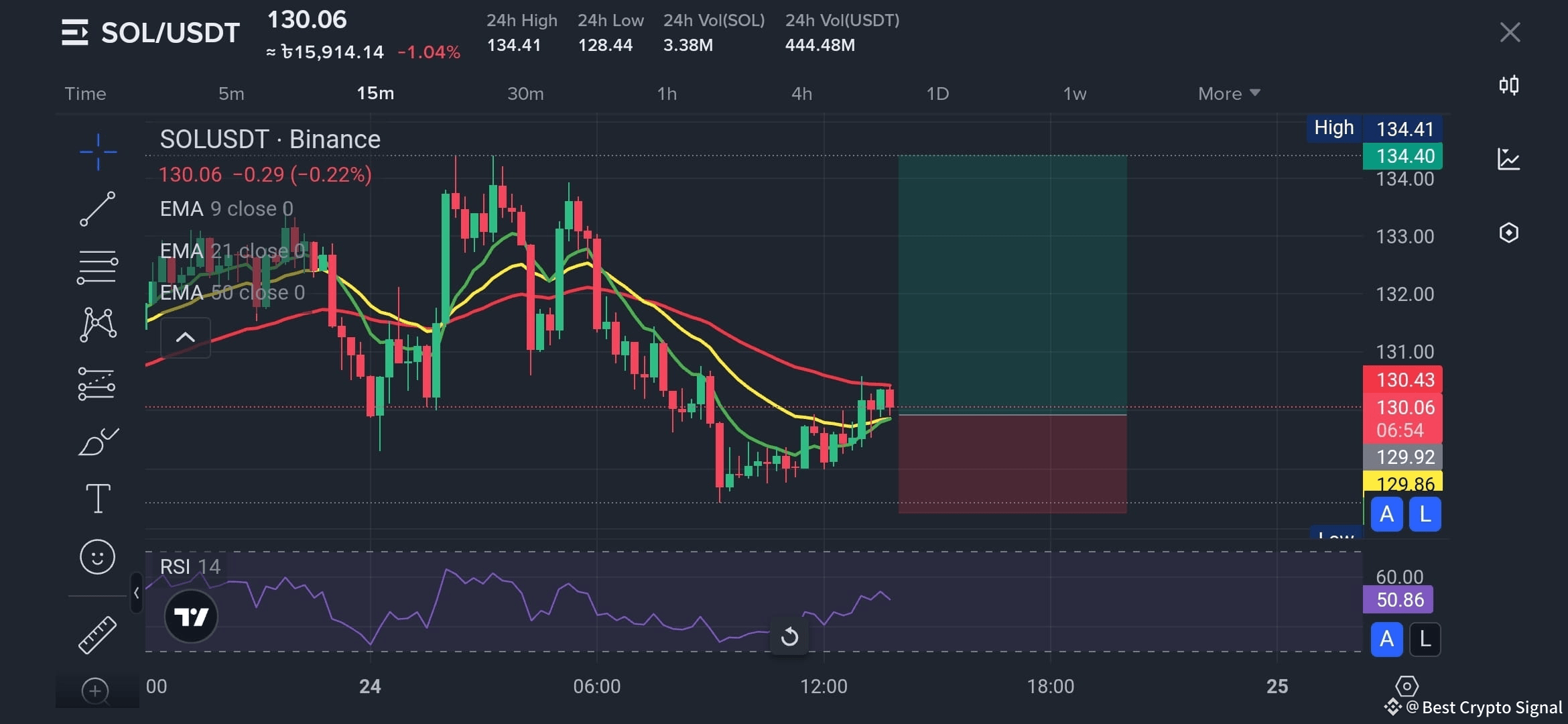Select the brush drawing tool
This screenshot has width=1568, height=724.
click(x=98, y=441)
